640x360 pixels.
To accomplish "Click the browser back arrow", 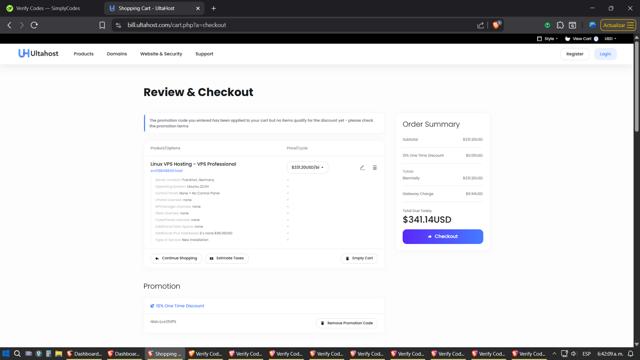I will coord(9,25).
